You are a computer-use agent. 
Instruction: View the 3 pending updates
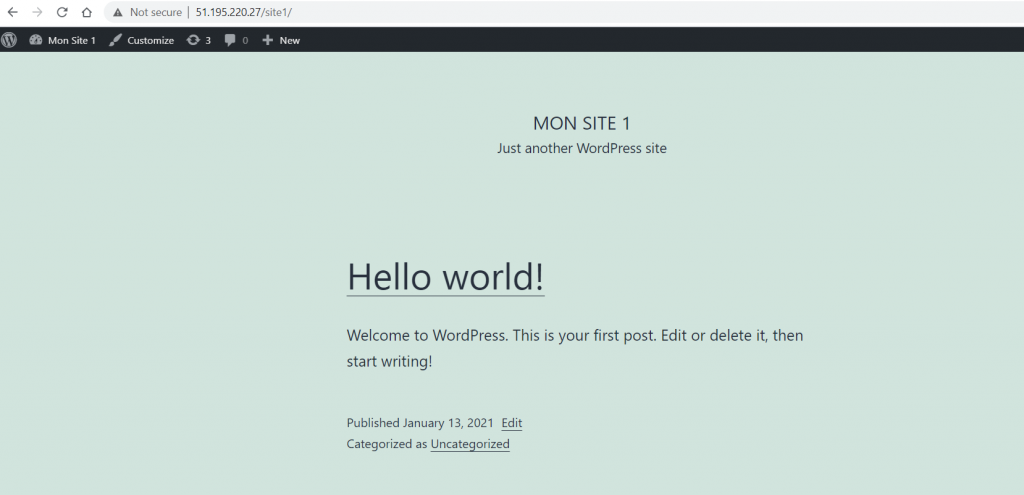click(199, 40)
